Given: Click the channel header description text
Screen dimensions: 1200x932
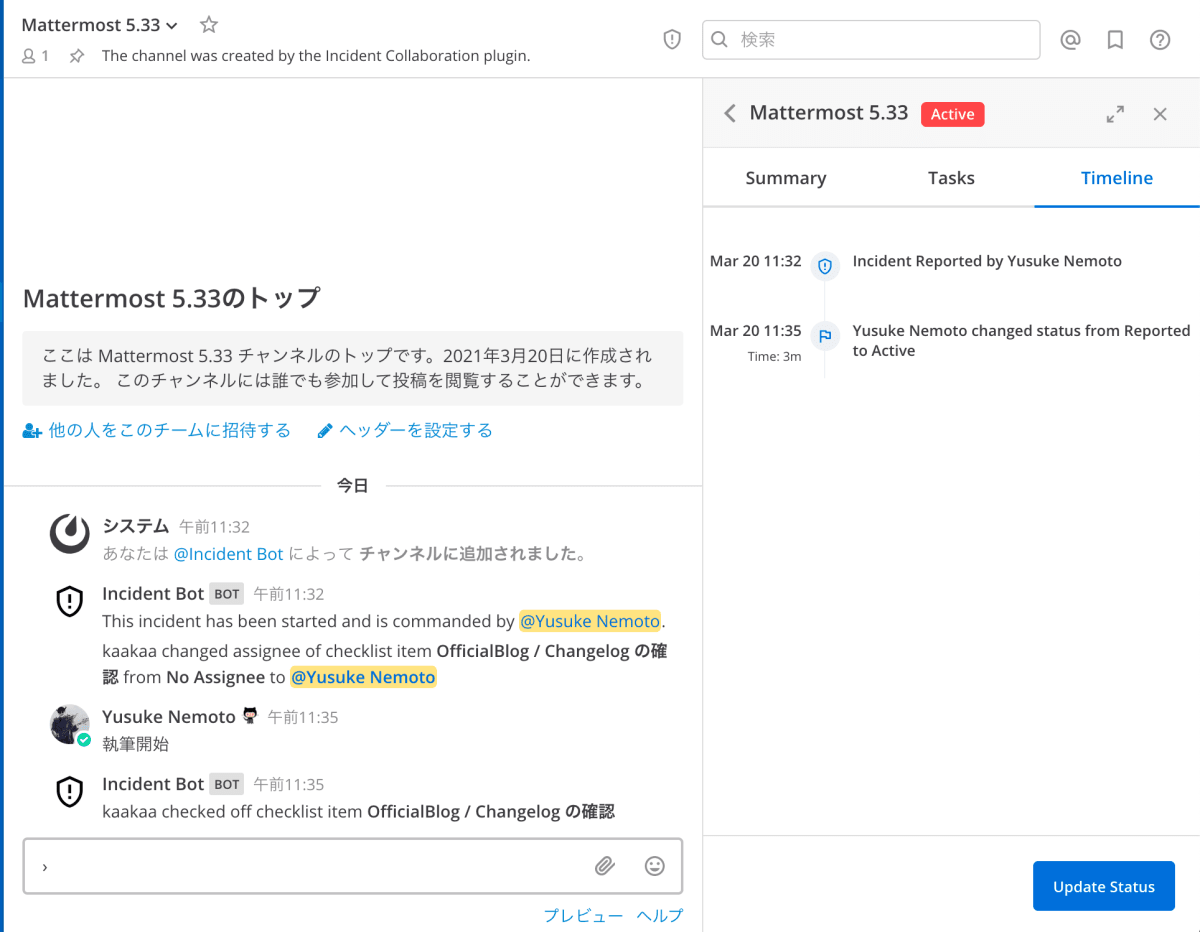Looking at the screenshot, I should [x=316, y=57].
